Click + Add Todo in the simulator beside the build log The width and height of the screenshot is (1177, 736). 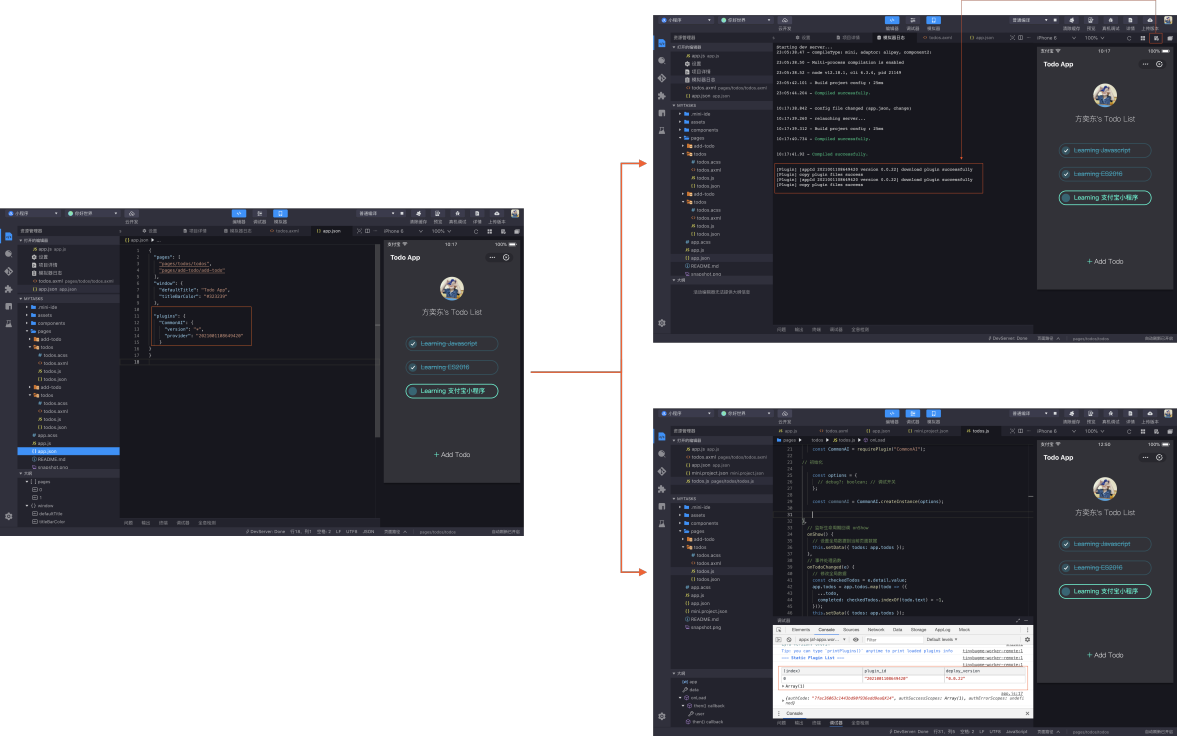1105,261
